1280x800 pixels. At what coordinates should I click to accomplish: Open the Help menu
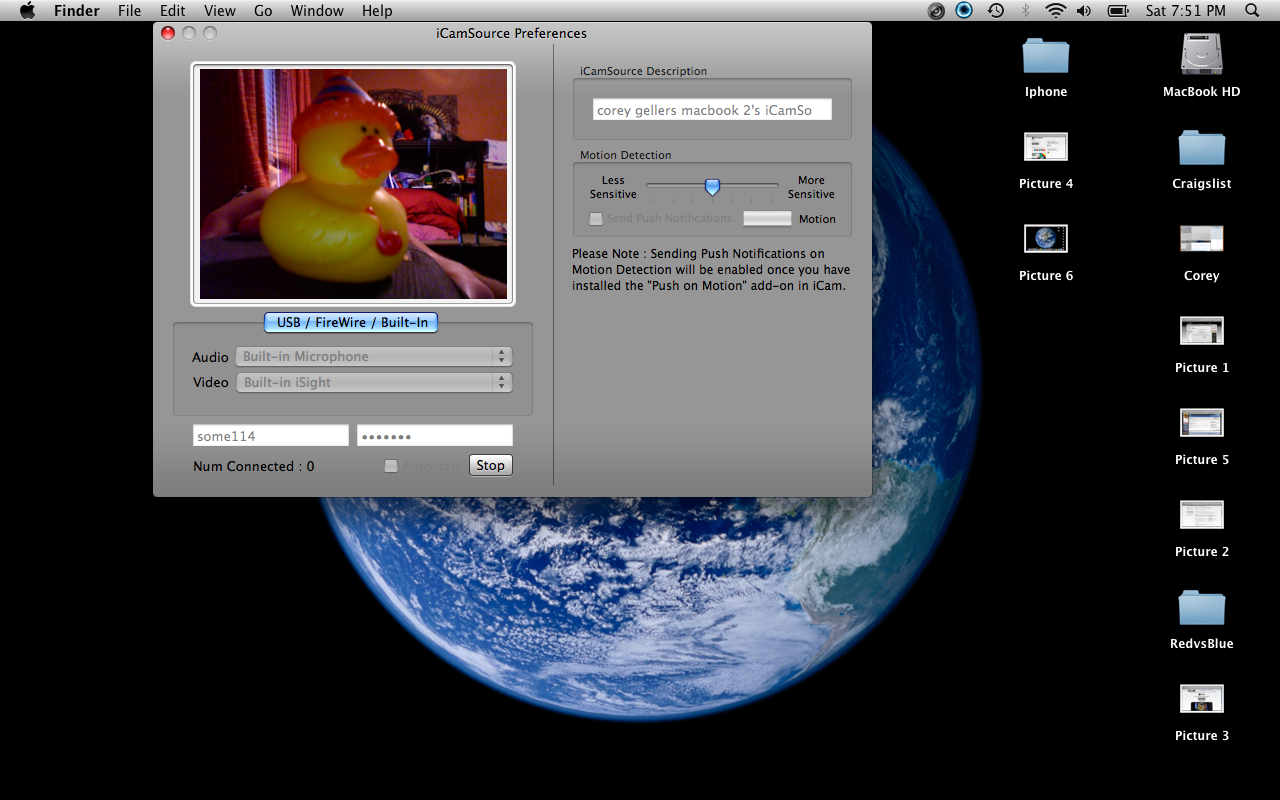click(x=377, y=11)
